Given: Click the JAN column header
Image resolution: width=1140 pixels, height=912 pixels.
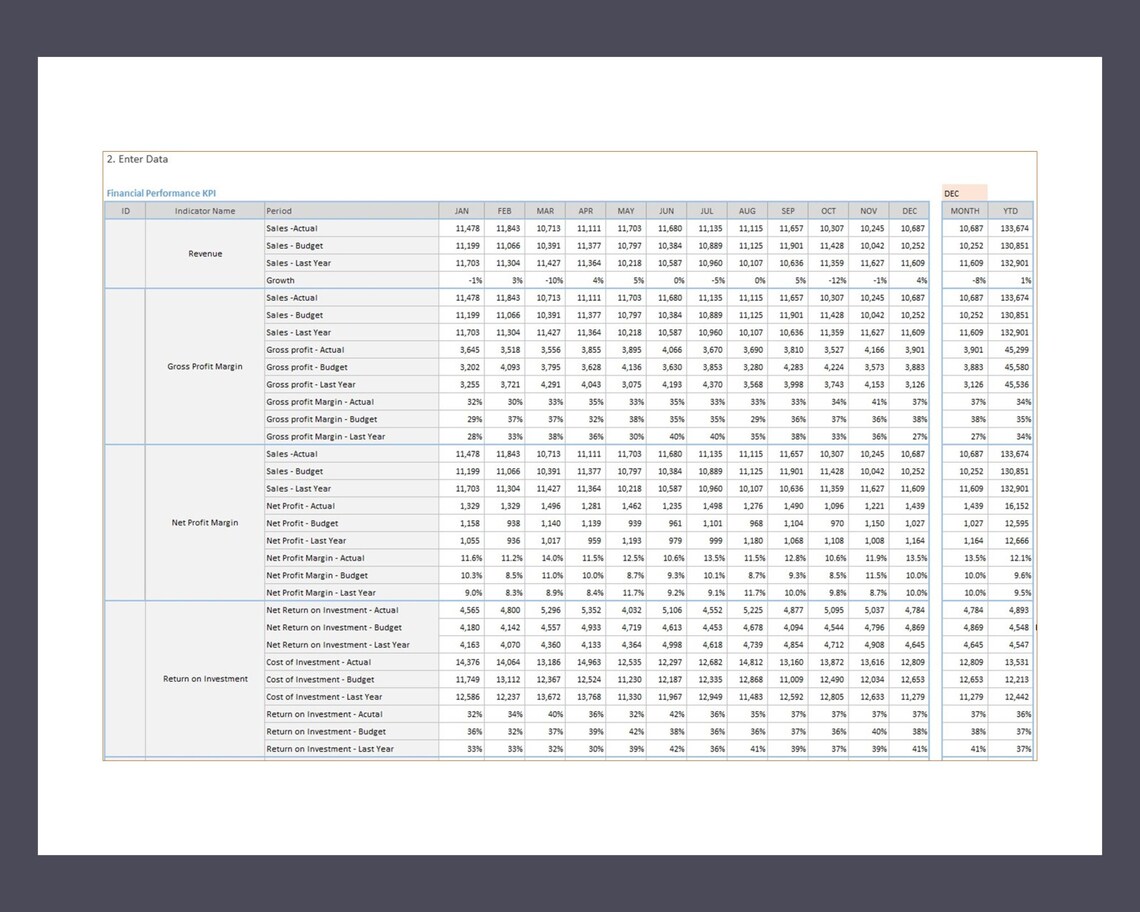Looking at the screenshot, I should [461, 211].
